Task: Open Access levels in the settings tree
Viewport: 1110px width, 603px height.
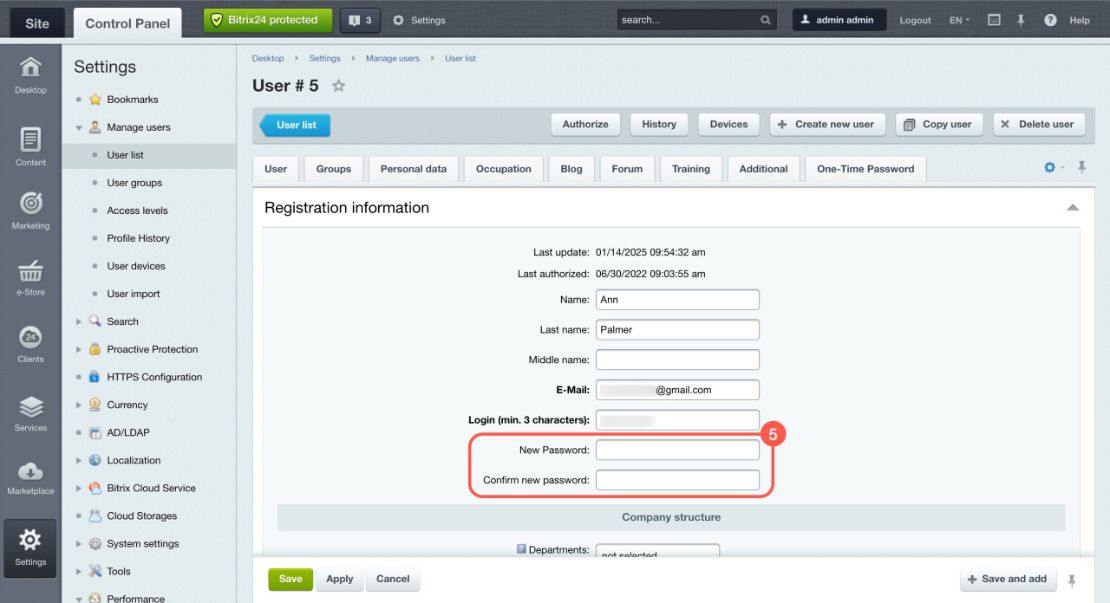Action: [137, 210]
